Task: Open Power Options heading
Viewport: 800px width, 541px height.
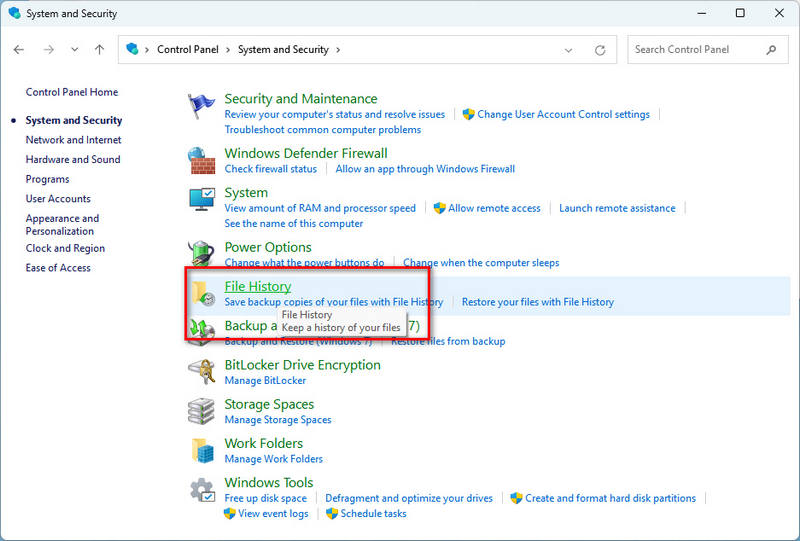Action: 268,247
